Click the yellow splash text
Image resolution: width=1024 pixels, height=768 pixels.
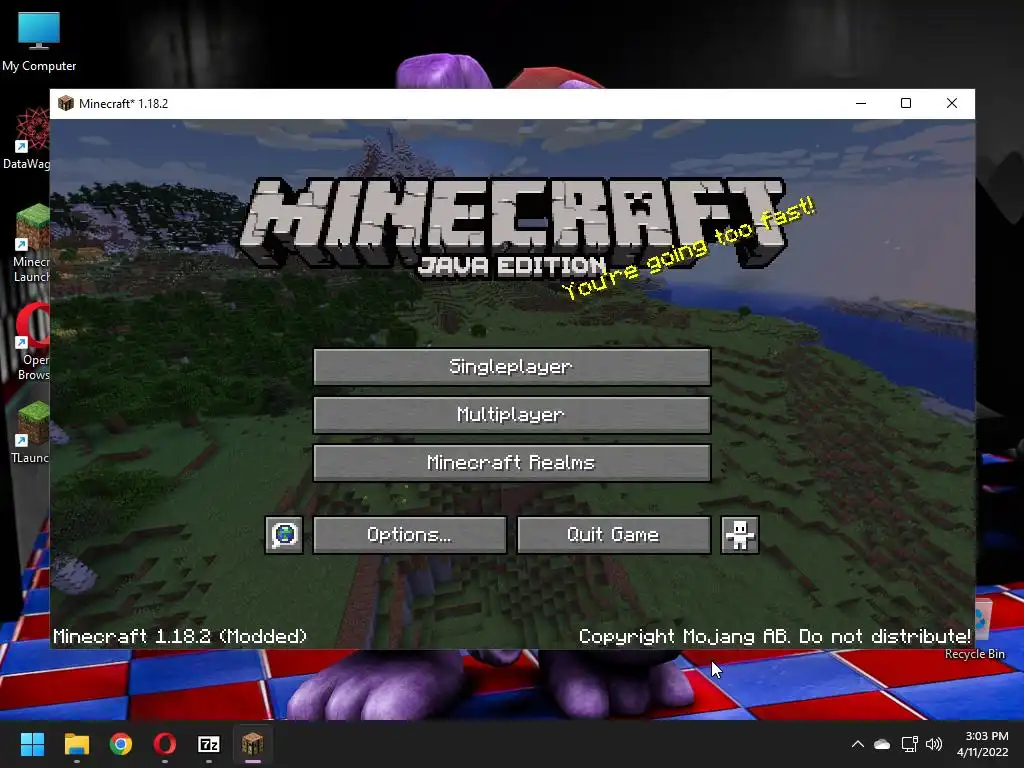[x=689, y=249]
